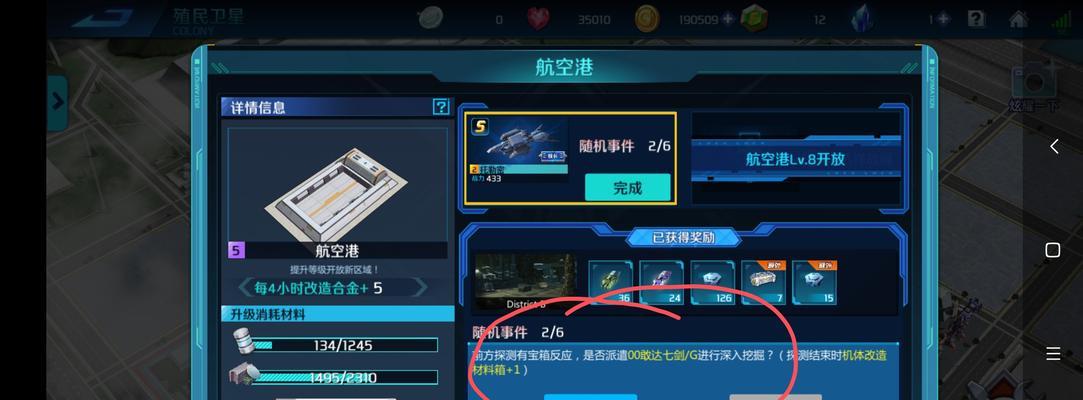1083x400 pixels.
Task: Add more blue crystals with plus icon
Action: pyautogui.click(x=943, y=19)
